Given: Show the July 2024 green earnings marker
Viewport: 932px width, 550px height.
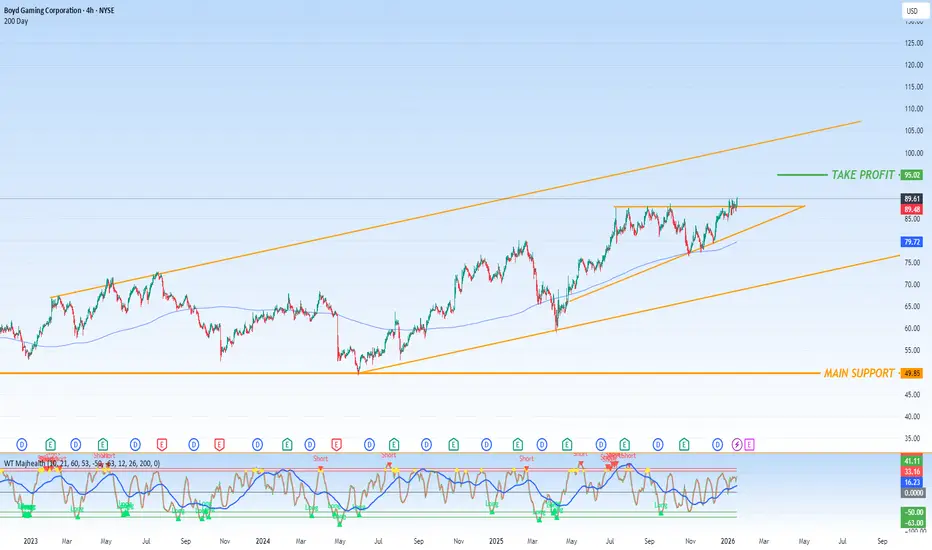Looking at the screenshot, I should point(394,444).
